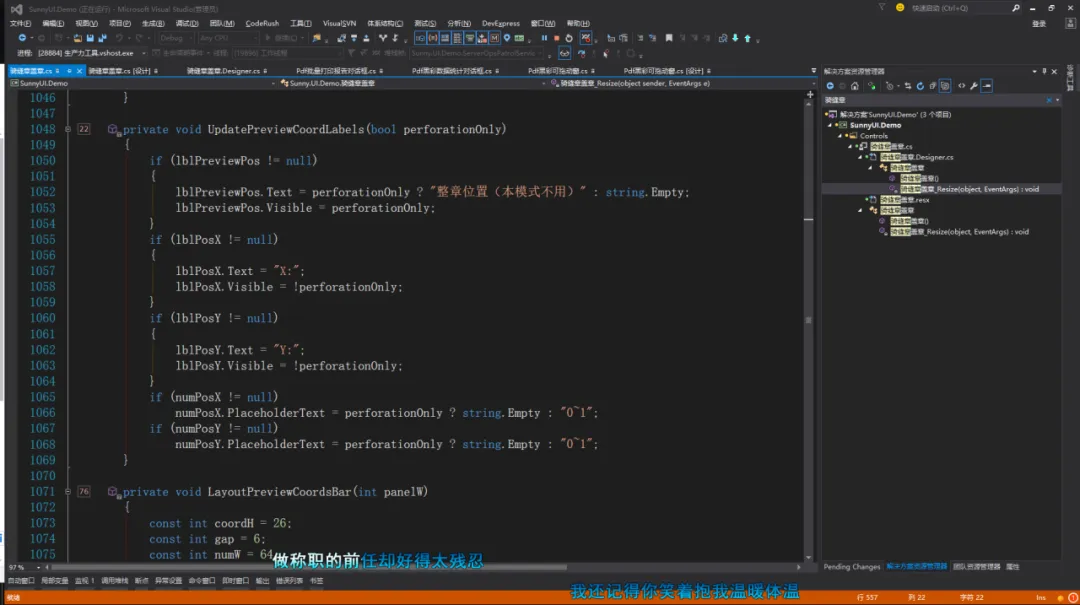Open the Any CPU platform dropdown
The width and height of the screenshot is (1080, 605).
tap(227, 38)
